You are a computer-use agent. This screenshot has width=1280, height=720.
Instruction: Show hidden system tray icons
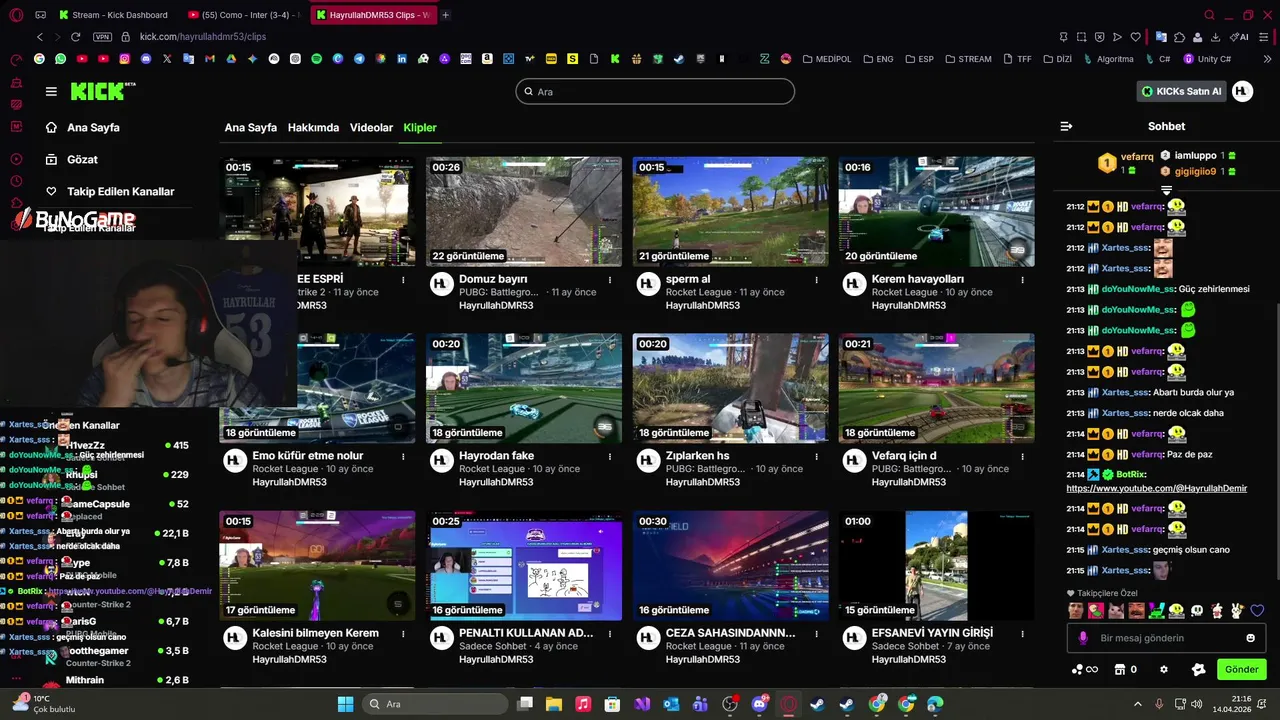point(1138,704)
